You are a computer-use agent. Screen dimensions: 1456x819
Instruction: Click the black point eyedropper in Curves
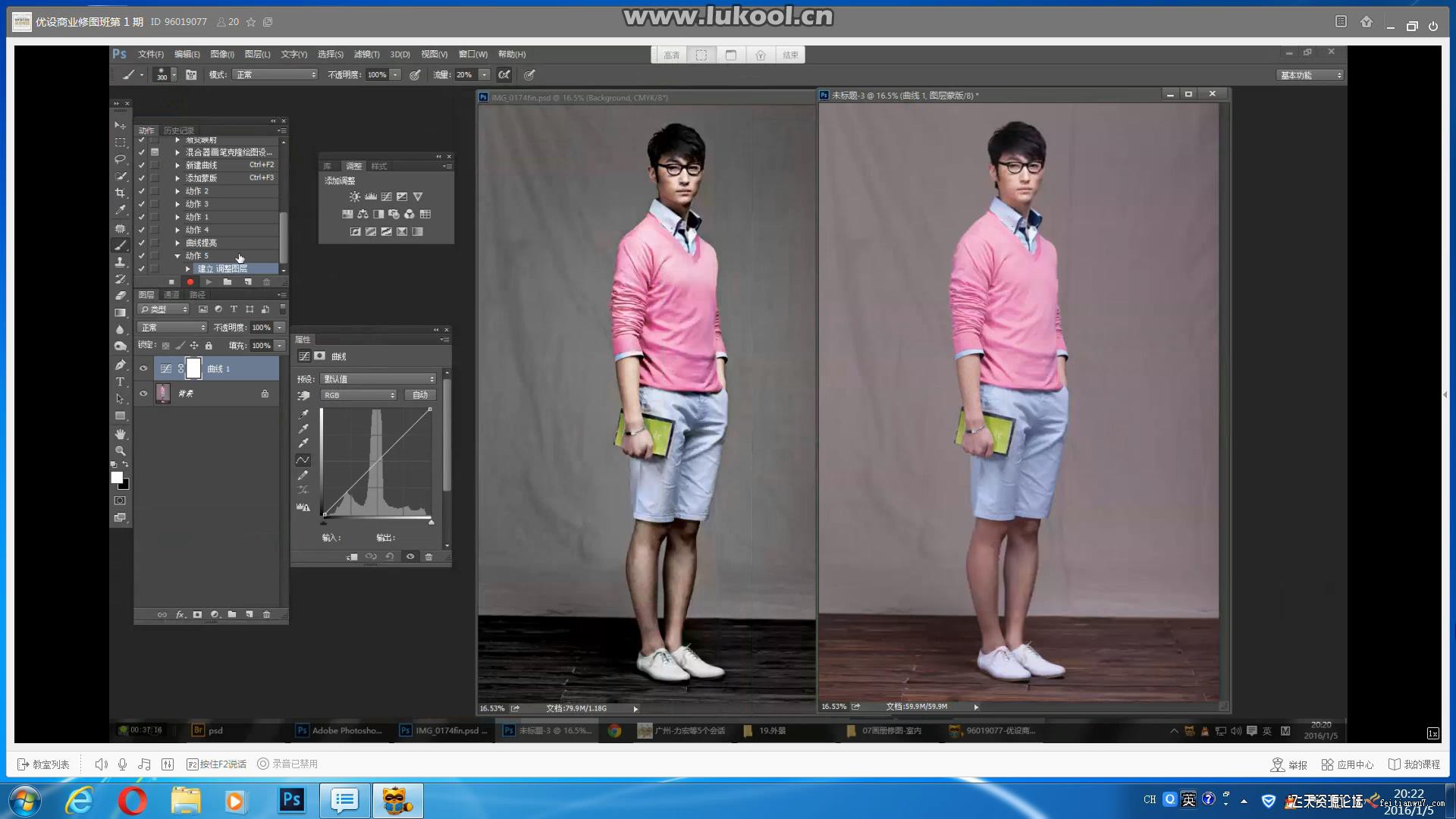[x=303, y=415]
